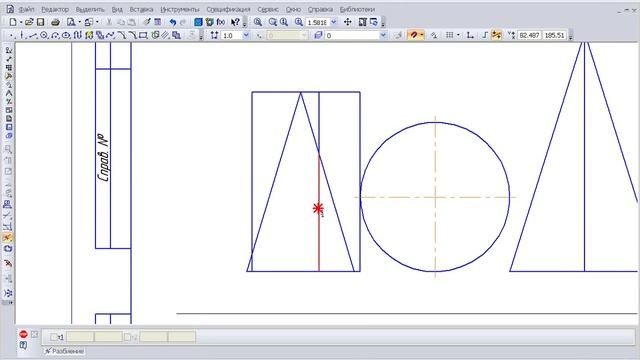Open the Инструменты menu

[x=180, y=9]
